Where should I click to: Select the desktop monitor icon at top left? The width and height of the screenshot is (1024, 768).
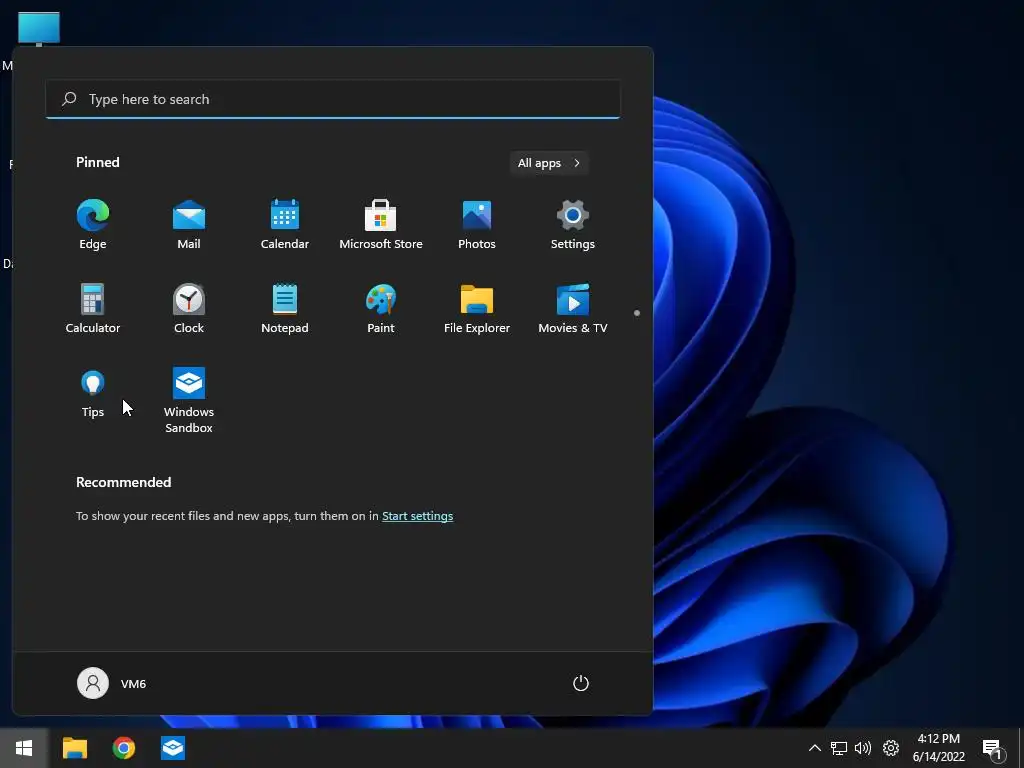[39, 29]
